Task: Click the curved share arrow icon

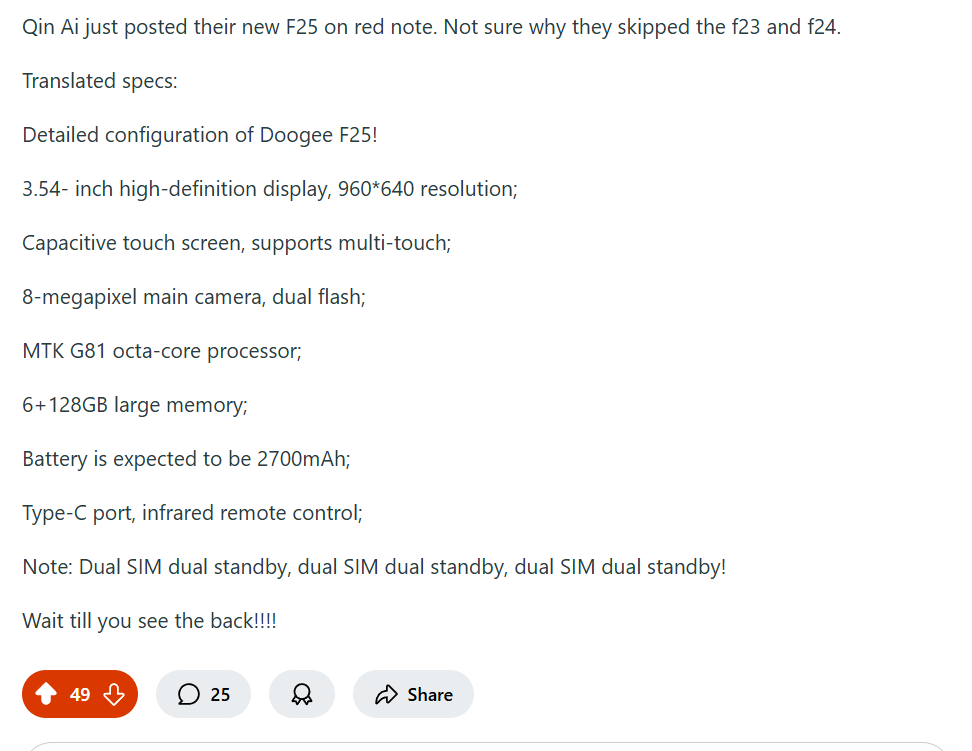Action: pyautogui.click(x=386, y=694)
